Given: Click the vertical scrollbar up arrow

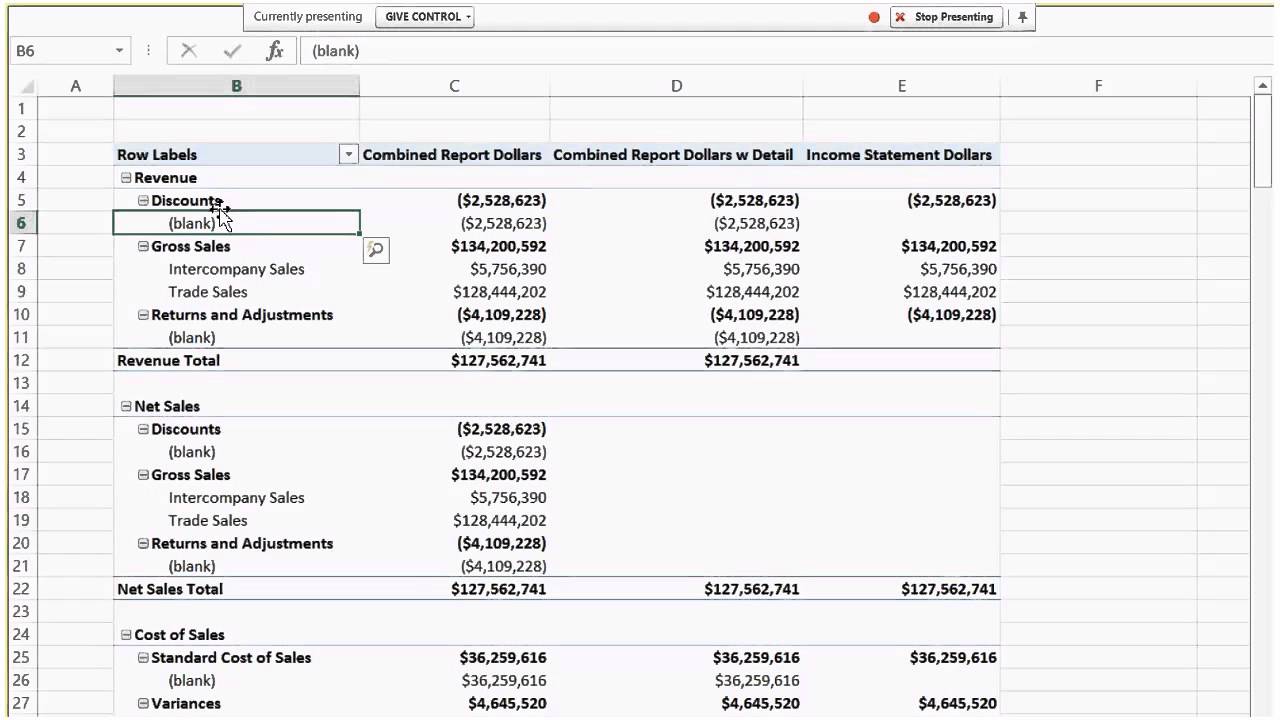Looking at the screenshot, I should point(1263,87).
